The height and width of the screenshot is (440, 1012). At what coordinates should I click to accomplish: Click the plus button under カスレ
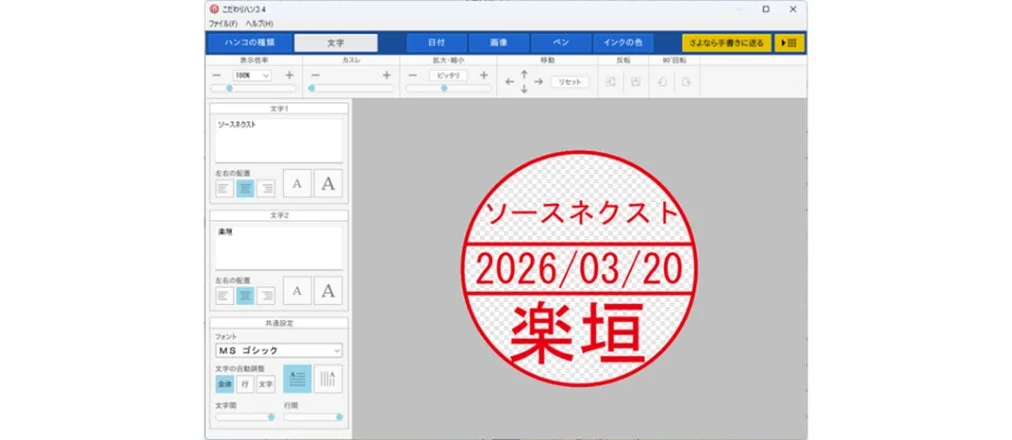386,75
